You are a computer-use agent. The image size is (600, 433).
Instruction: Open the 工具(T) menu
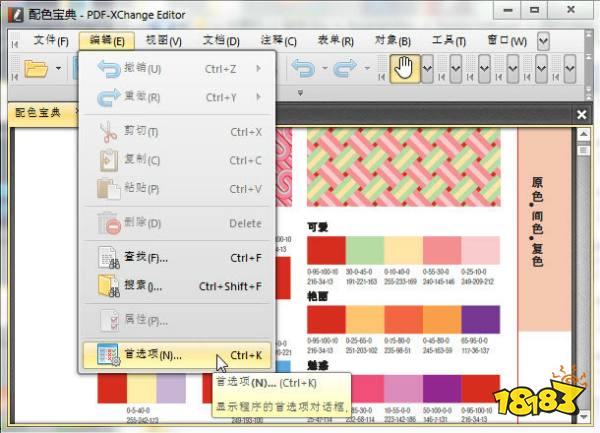449,41
